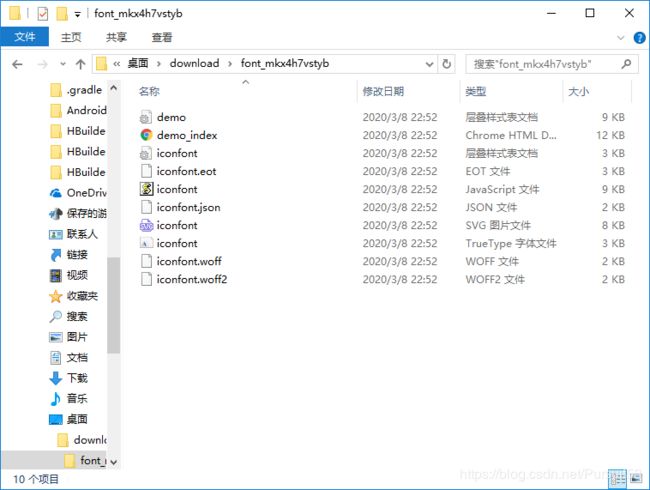The height and width of the screenshot is (490, 650).
Task: Open the recent locations dropdown
Action: pos(63,64)
